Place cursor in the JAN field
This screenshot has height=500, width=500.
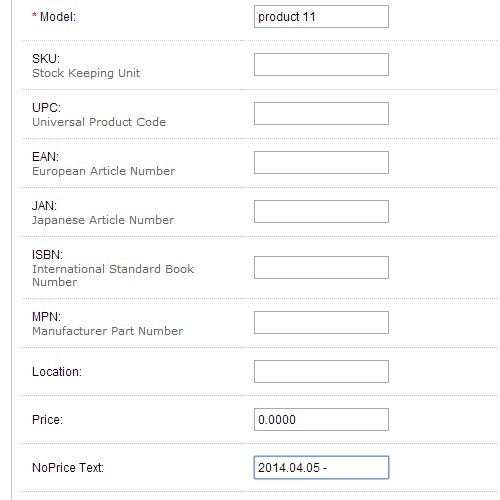[321, 211]
